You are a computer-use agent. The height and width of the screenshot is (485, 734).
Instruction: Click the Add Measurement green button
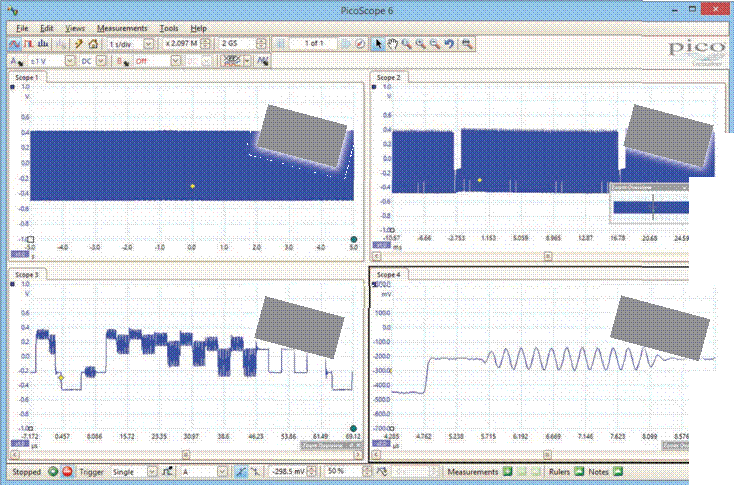pos(507,471)
